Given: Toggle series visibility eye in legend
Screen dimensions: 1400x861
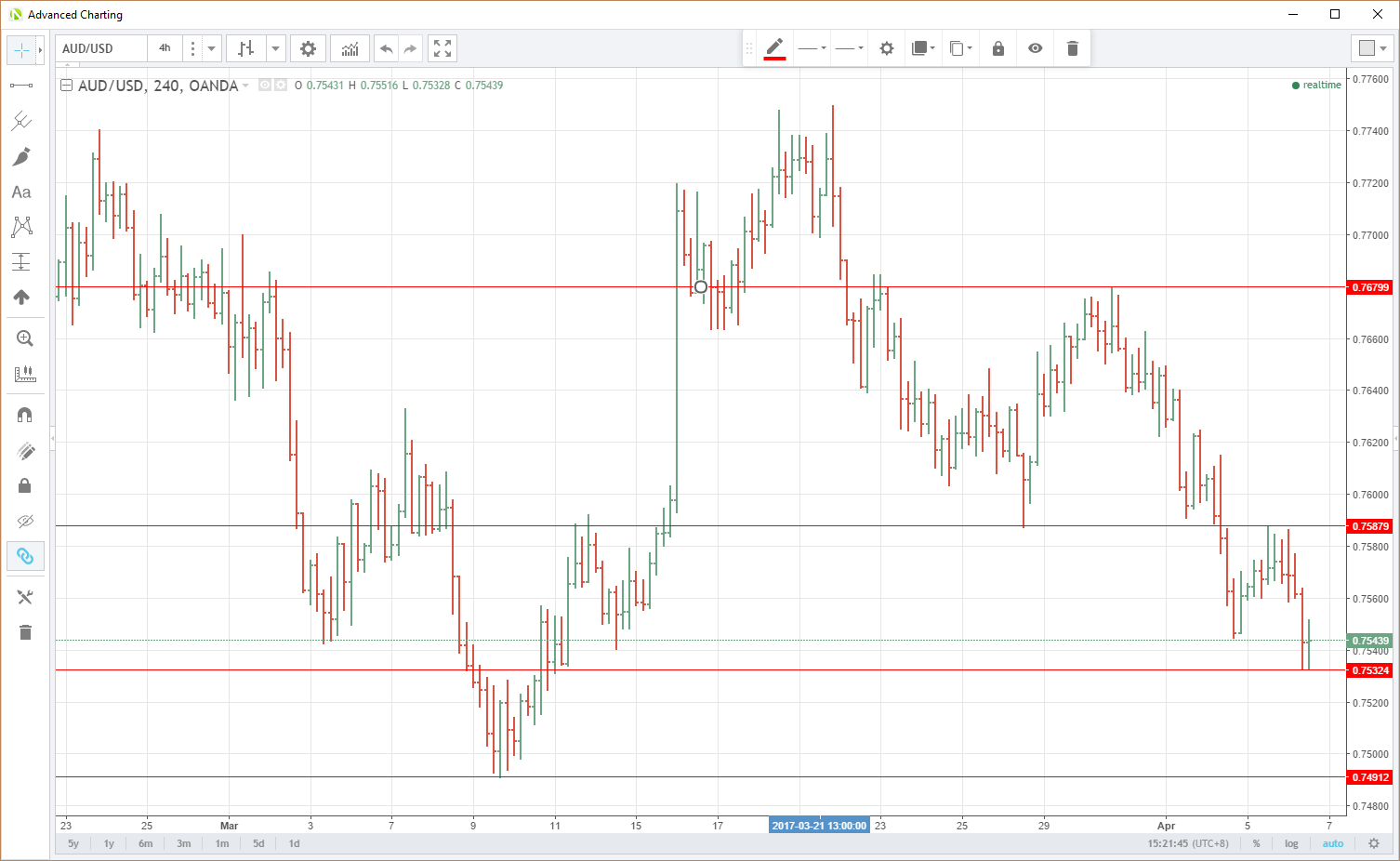Looking at the screenshot, I should 265,85.
